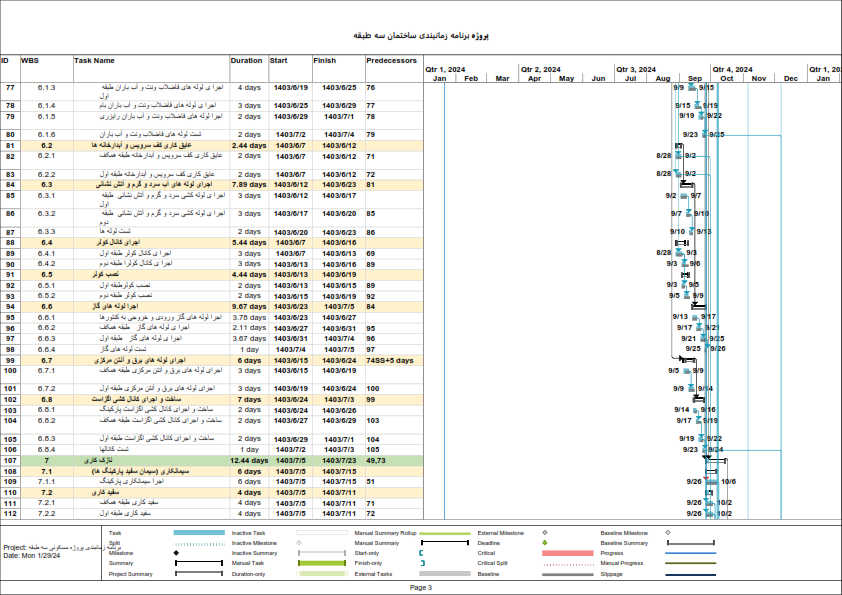Click the Finish-only bracket legend symbol

(422, 564)
